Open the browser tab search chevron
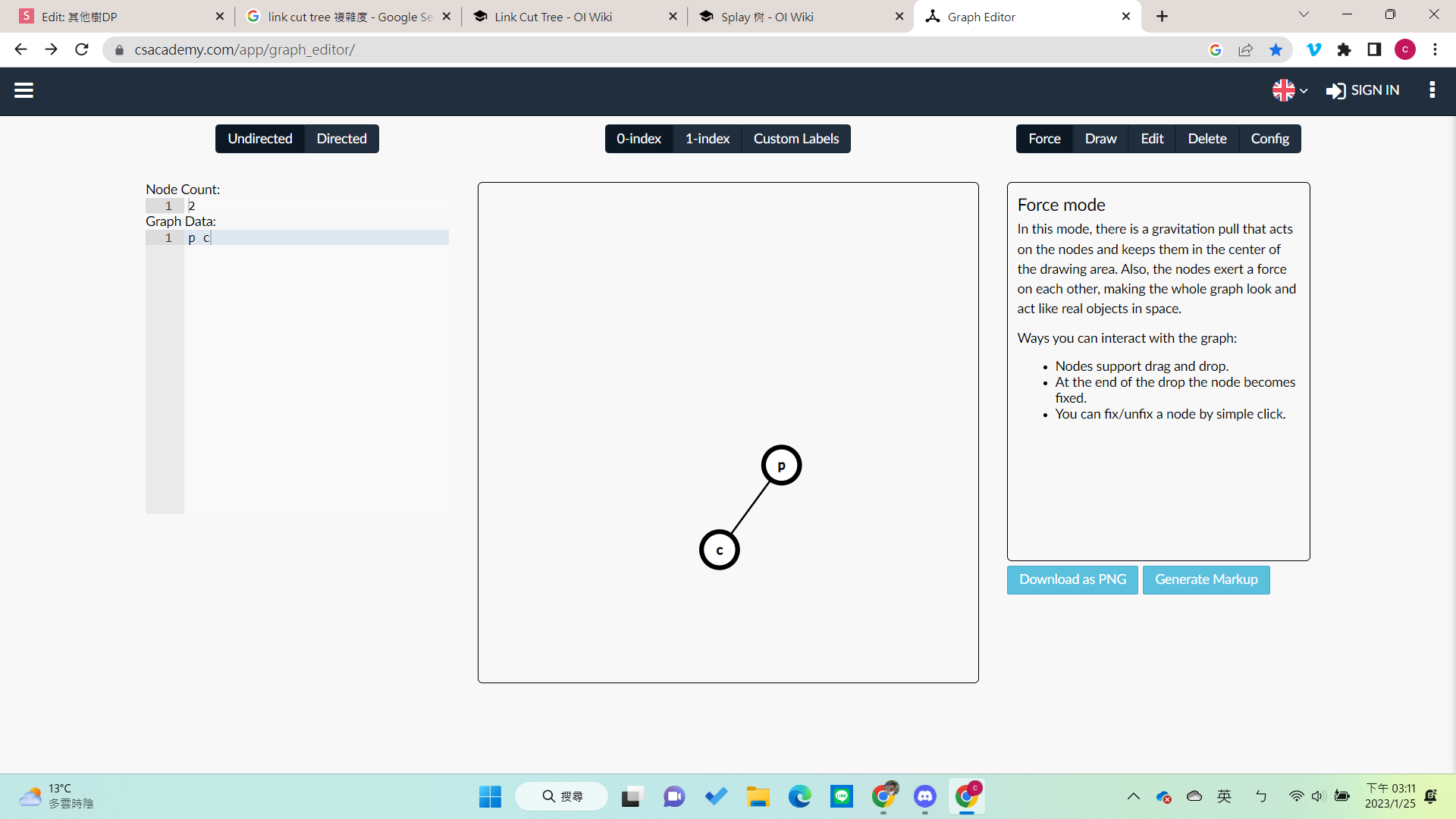Image resolution: width=1456 pixels, height=819 pixels. click(x=1304, y=14)
